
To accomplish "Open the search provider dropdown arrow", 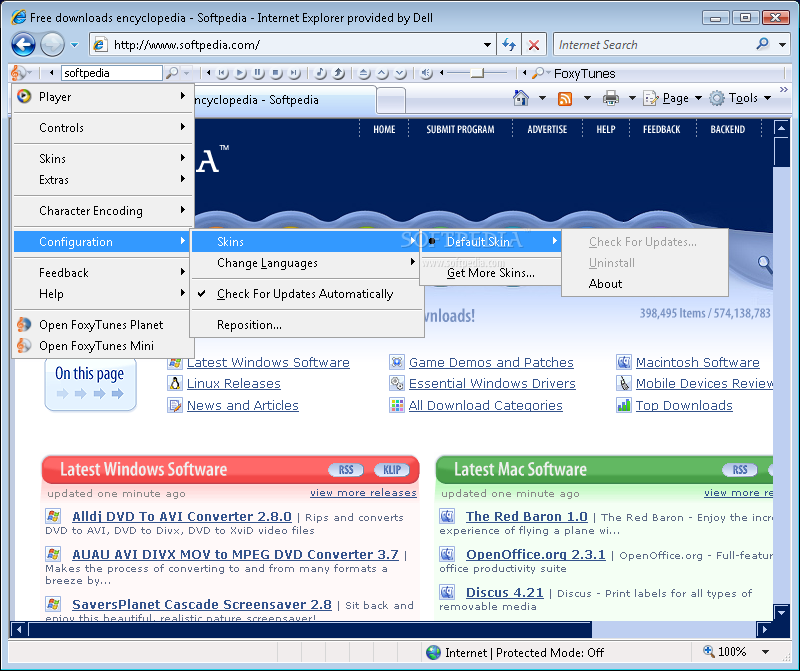I will (x=783, y=45).
